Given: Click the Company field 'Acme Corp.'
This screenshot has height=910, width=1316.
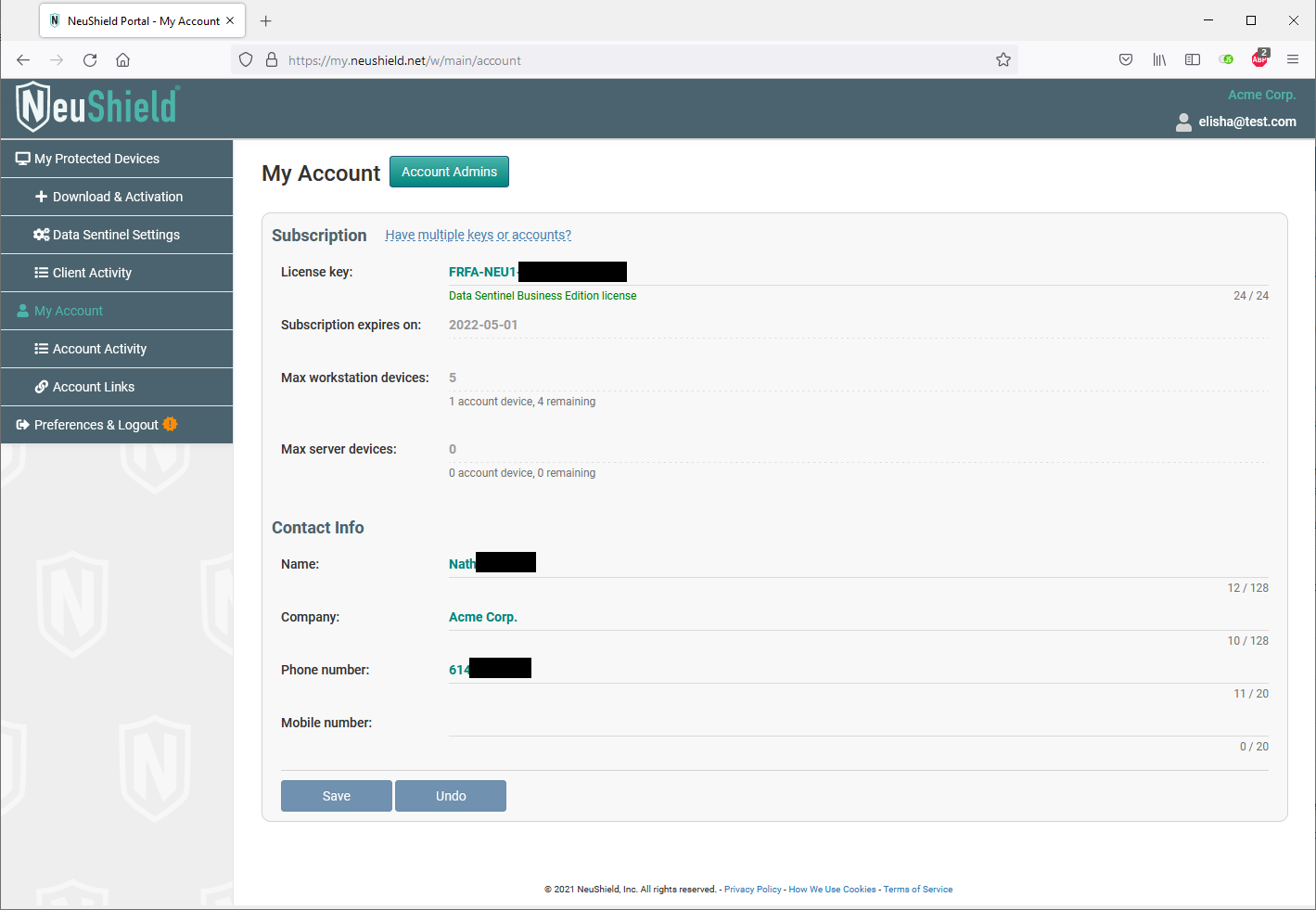Looking at the screenshot, I should [x=859, y=617].
